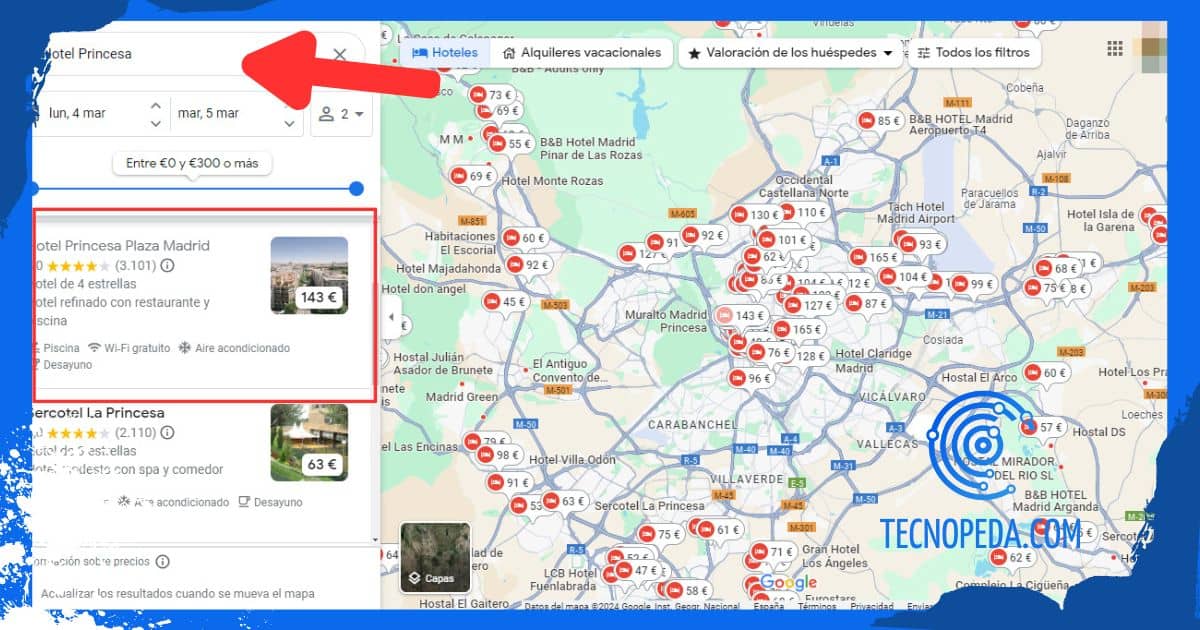1200x630 pixels.
Task: Move check-in date forward with up chevron
Action: click(x=155, y=104)
